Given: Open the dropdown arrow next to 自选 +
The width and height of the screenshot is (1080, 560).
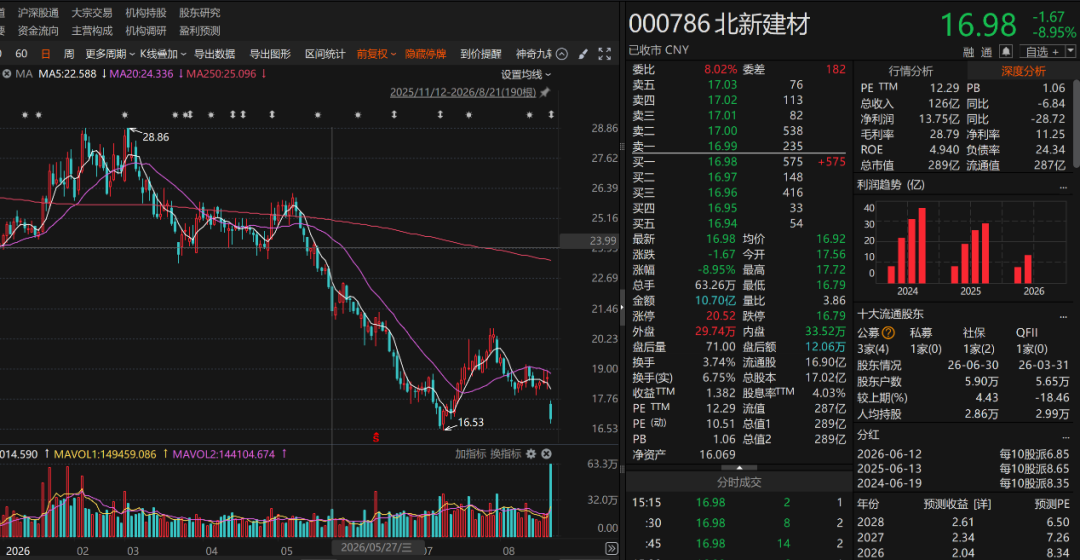Looking at the screenshot, I should 1070,52.
